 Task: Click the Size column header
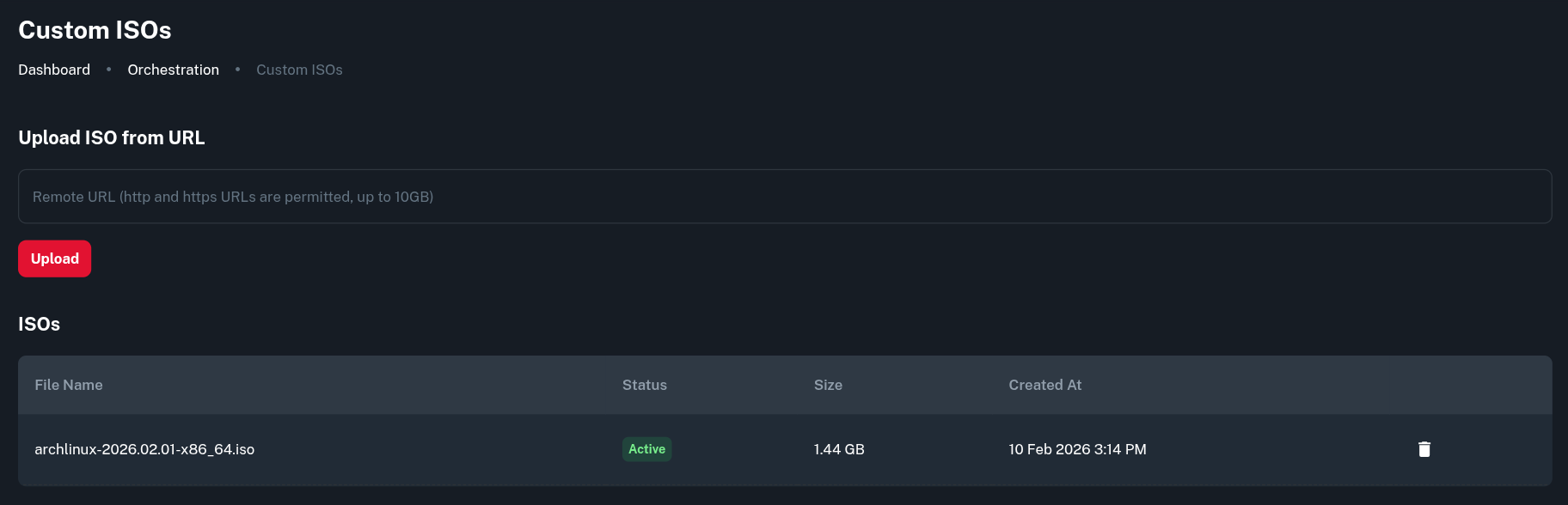coord(828,385)
